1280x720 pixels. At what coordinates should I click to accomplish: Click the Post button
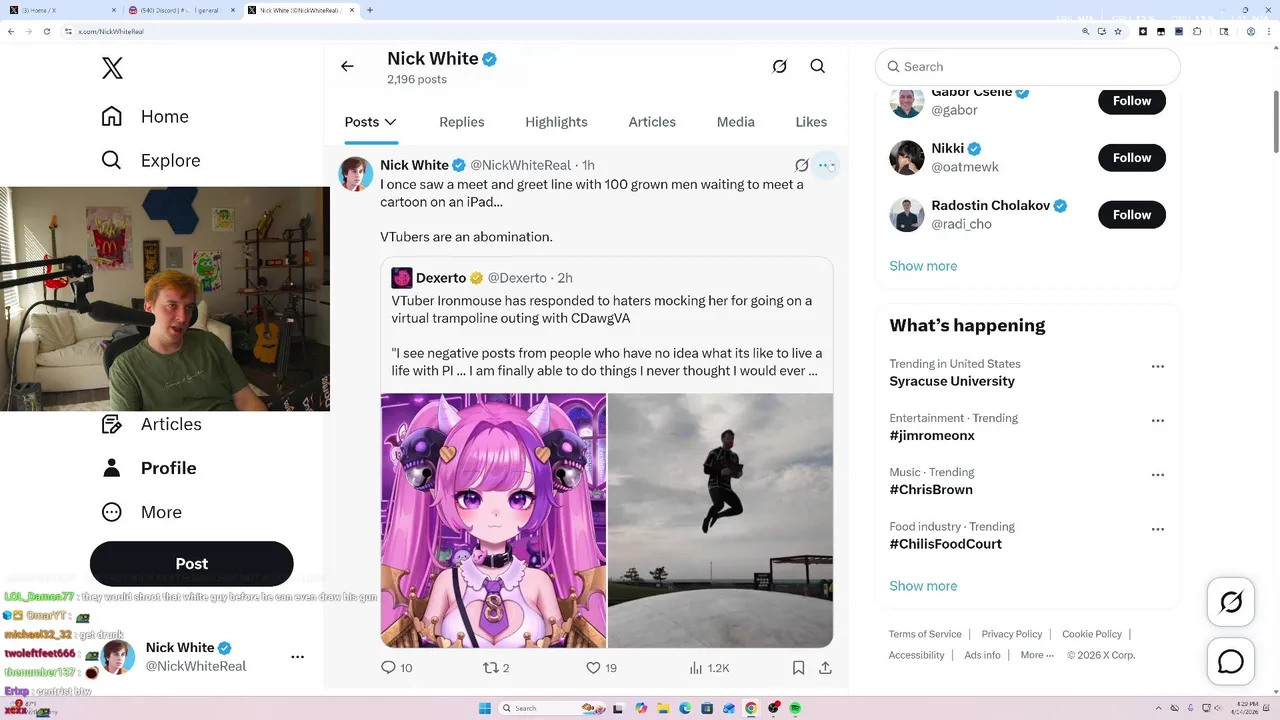point(192,564)
